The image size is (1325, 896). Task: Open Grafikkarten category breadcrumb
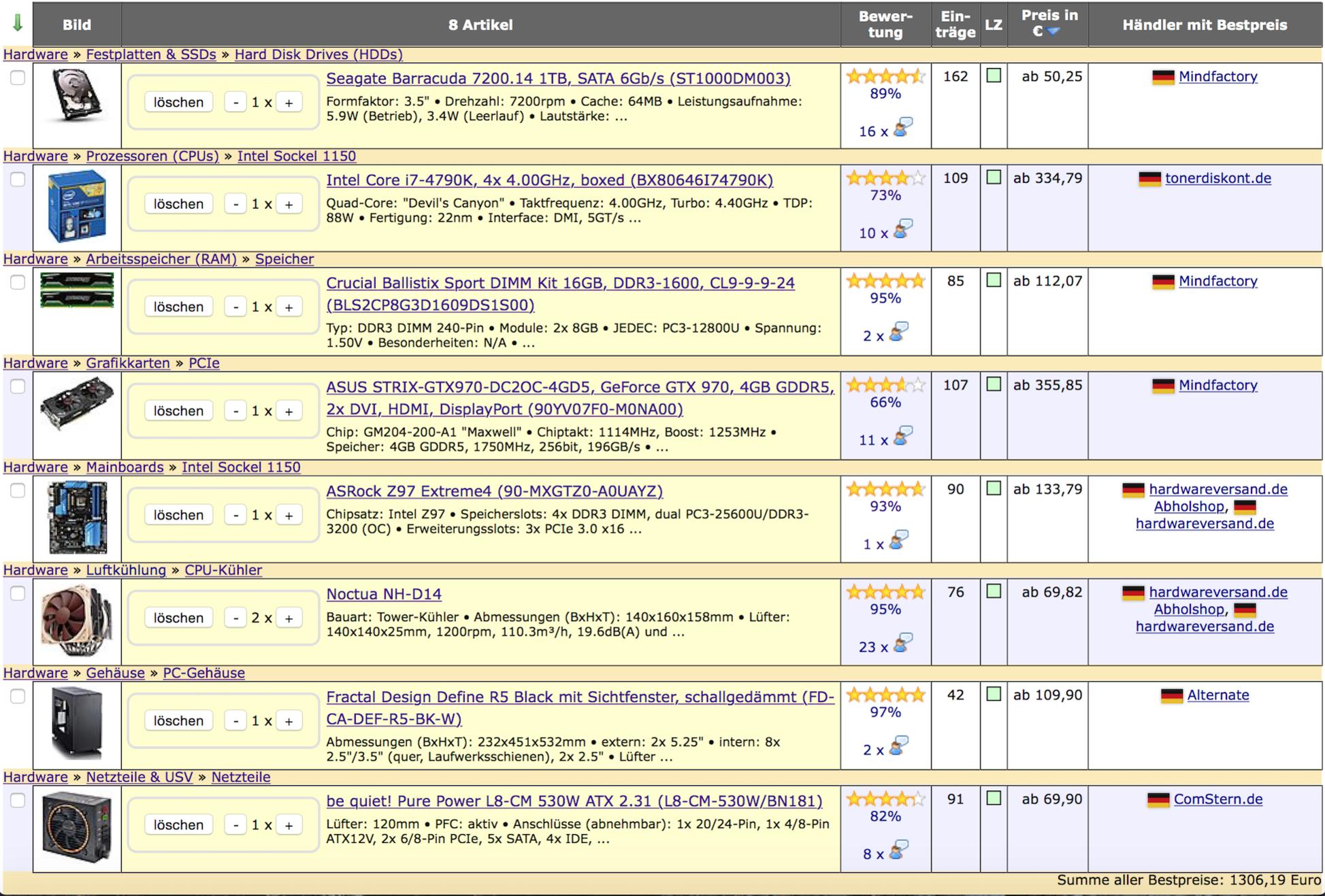point(128,363)
